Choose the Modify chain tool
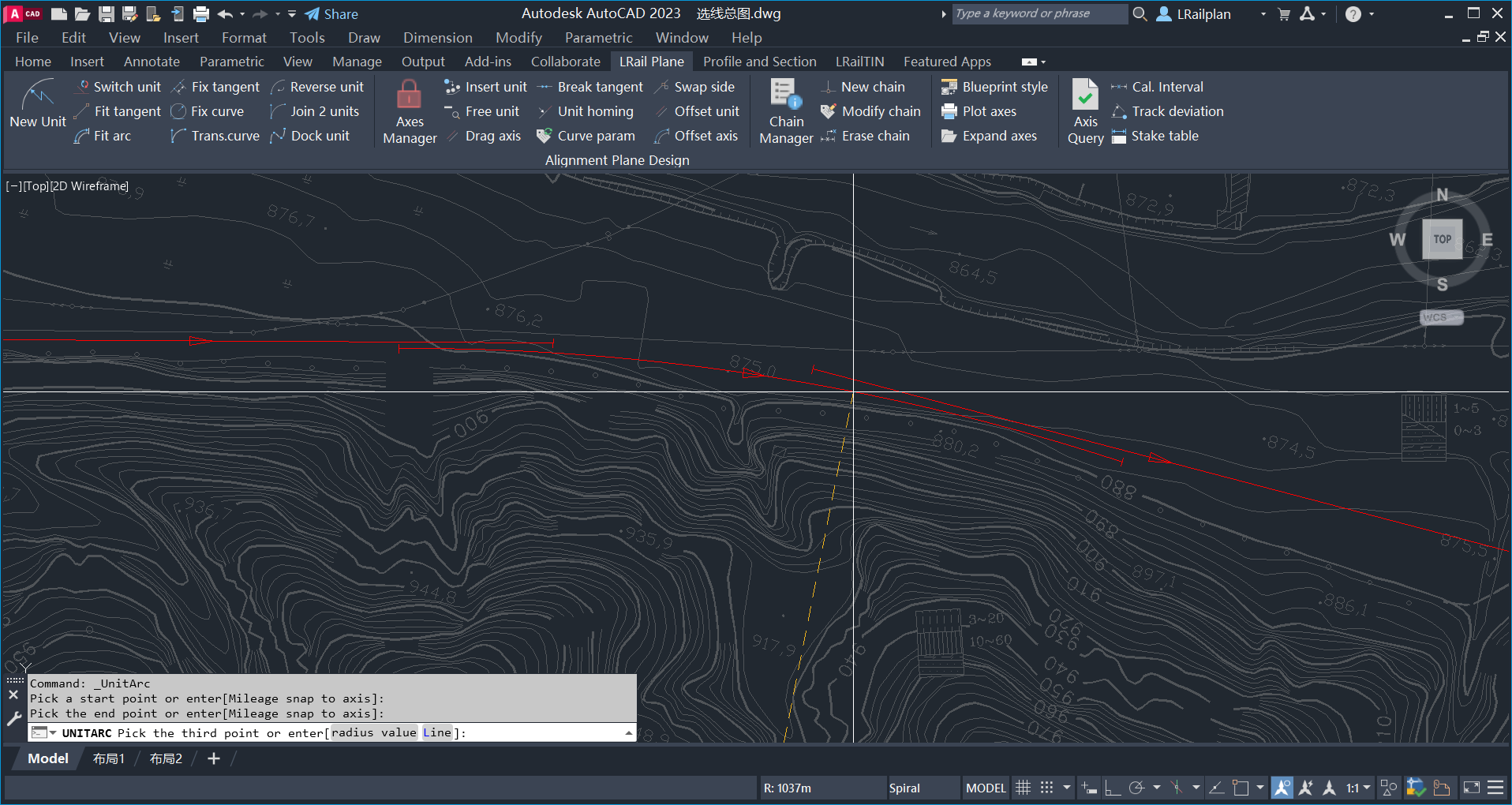Screen dimensions: 1512x805 pos(870,111)
